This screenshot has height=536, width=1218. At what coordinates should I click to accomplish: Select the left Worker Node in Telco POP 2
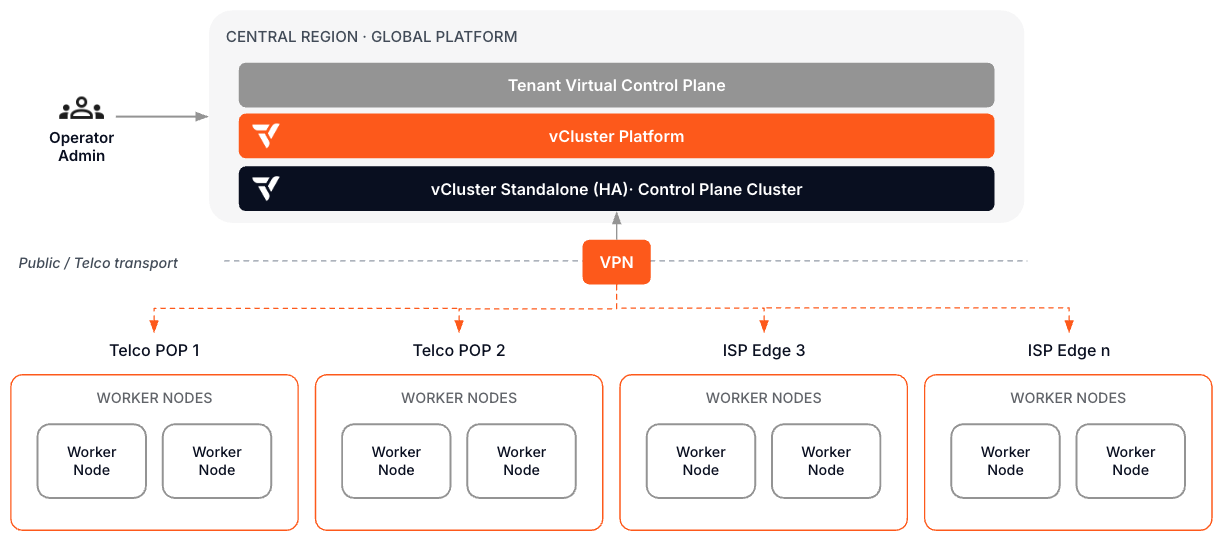pyautogui.click(x=396, y=461)
